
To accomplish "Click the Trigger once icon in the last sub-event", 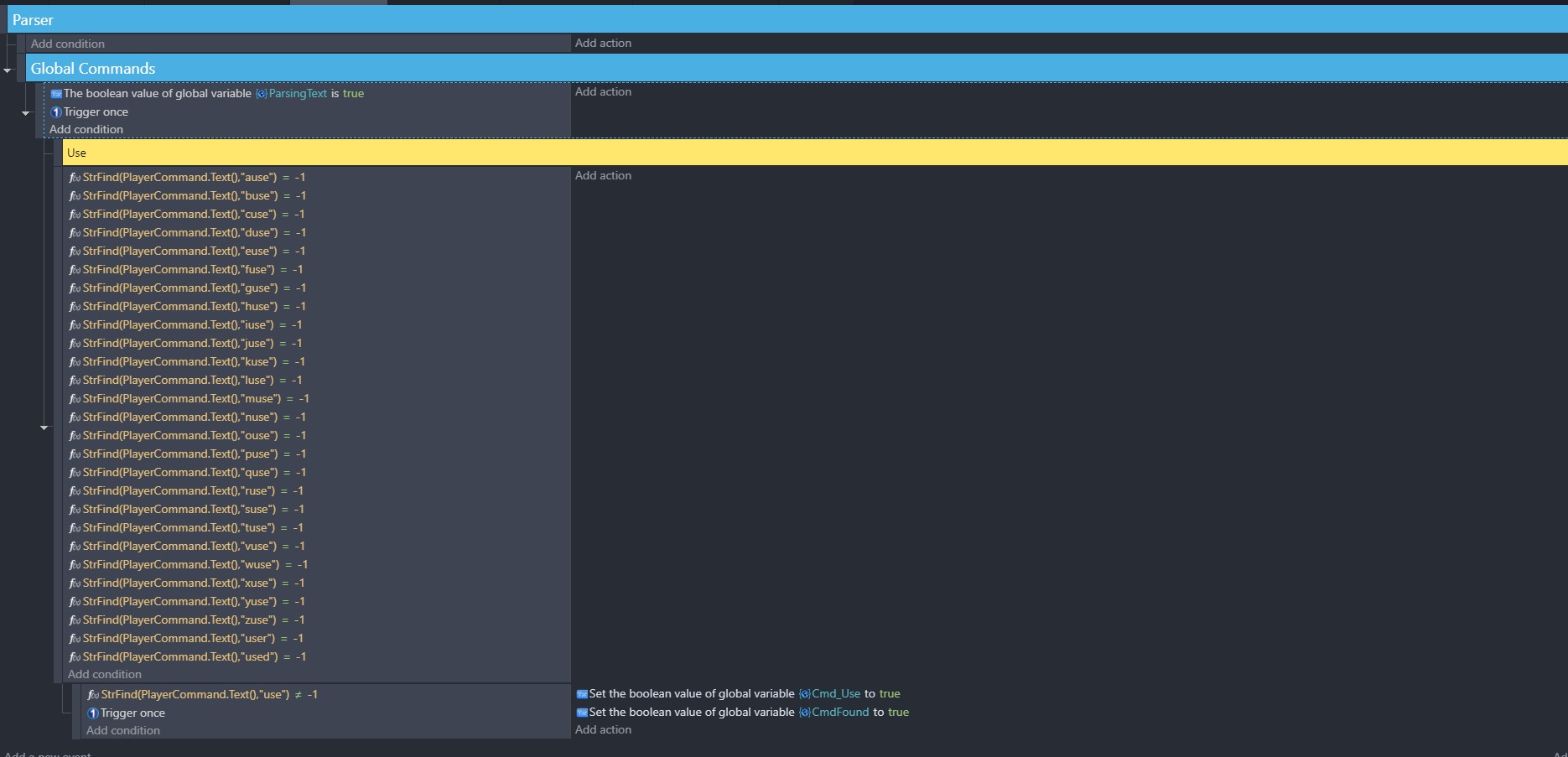I will [93, 713].
